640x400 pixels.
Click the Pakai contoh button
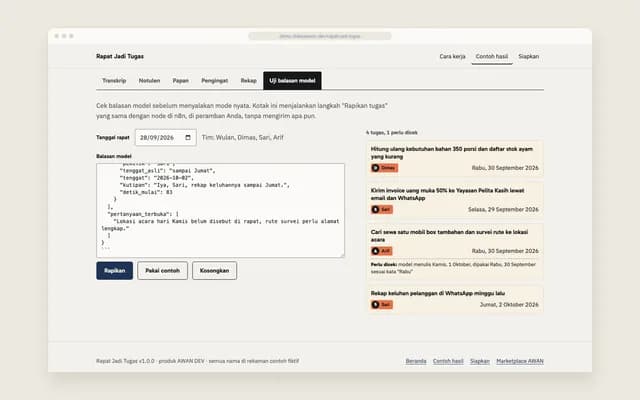162,271
